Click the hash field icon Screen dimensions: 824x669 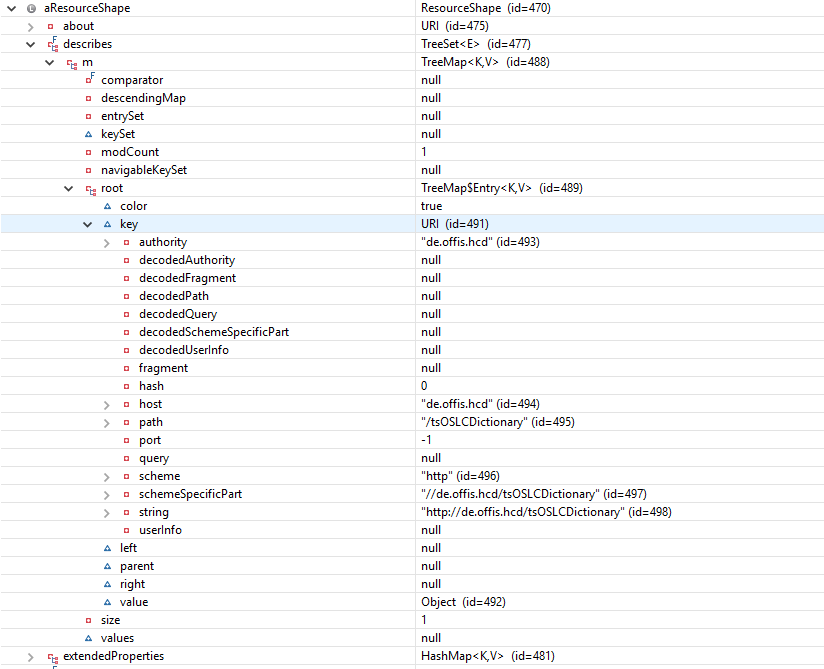(126, 386)
